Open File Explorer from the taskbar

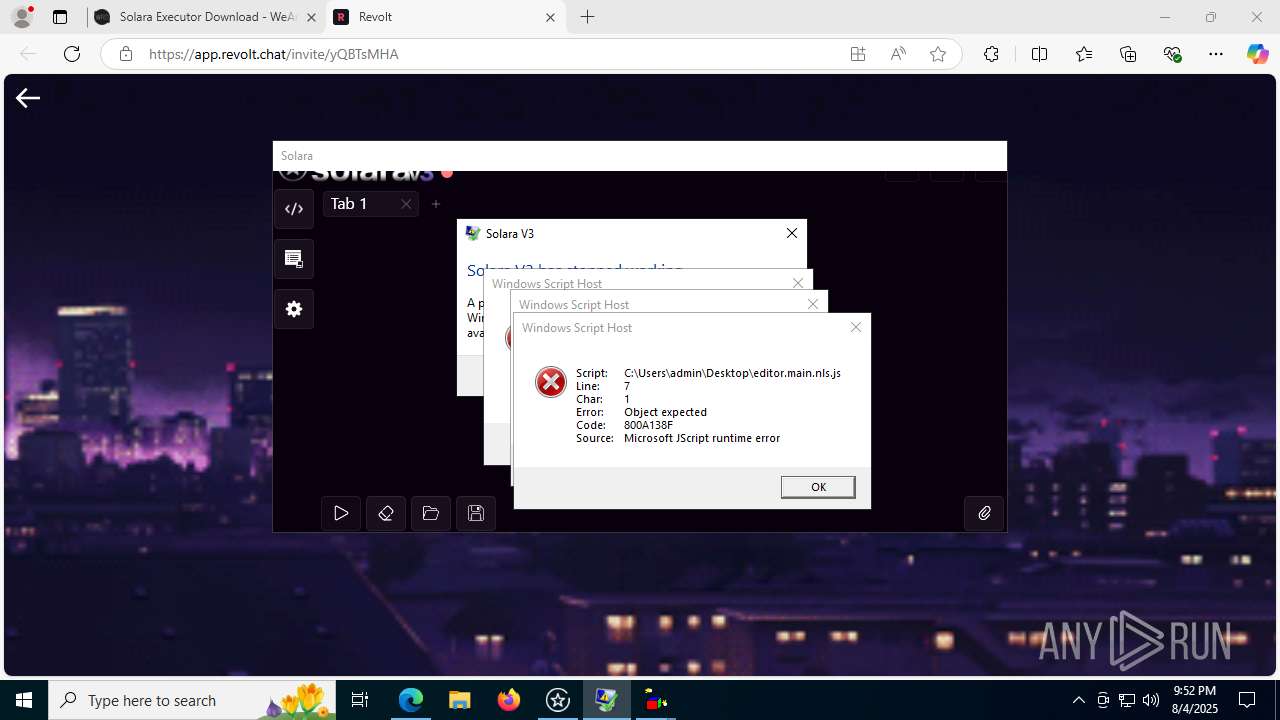(x=460, y=700)
